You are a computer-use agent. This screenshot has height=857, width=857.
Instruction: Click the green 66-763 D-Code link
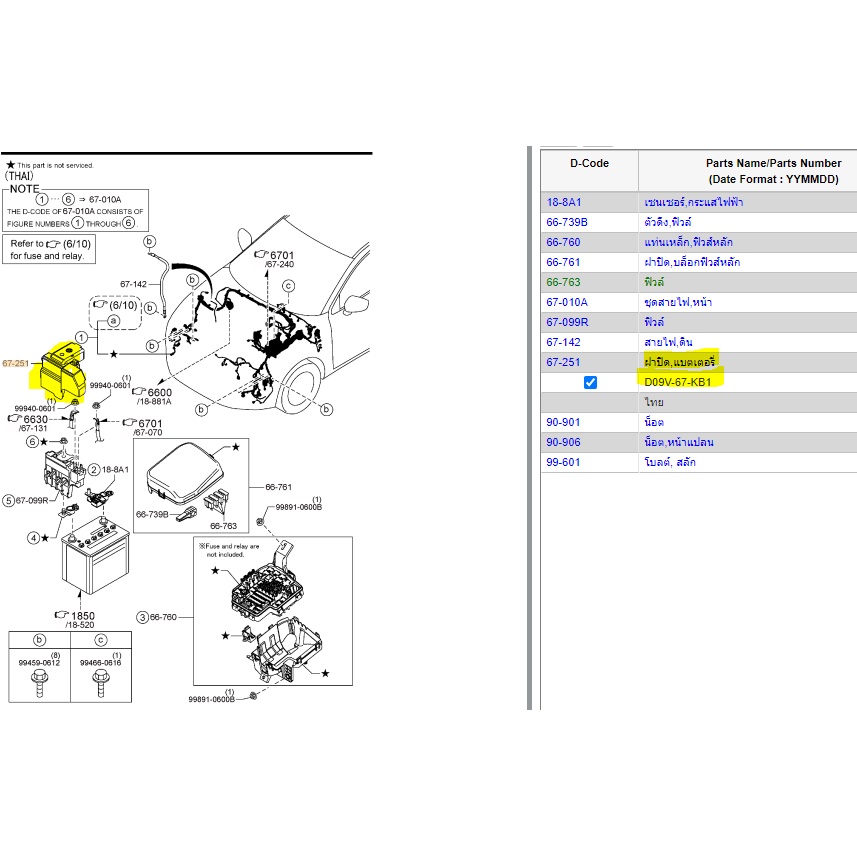pos(563,282)
